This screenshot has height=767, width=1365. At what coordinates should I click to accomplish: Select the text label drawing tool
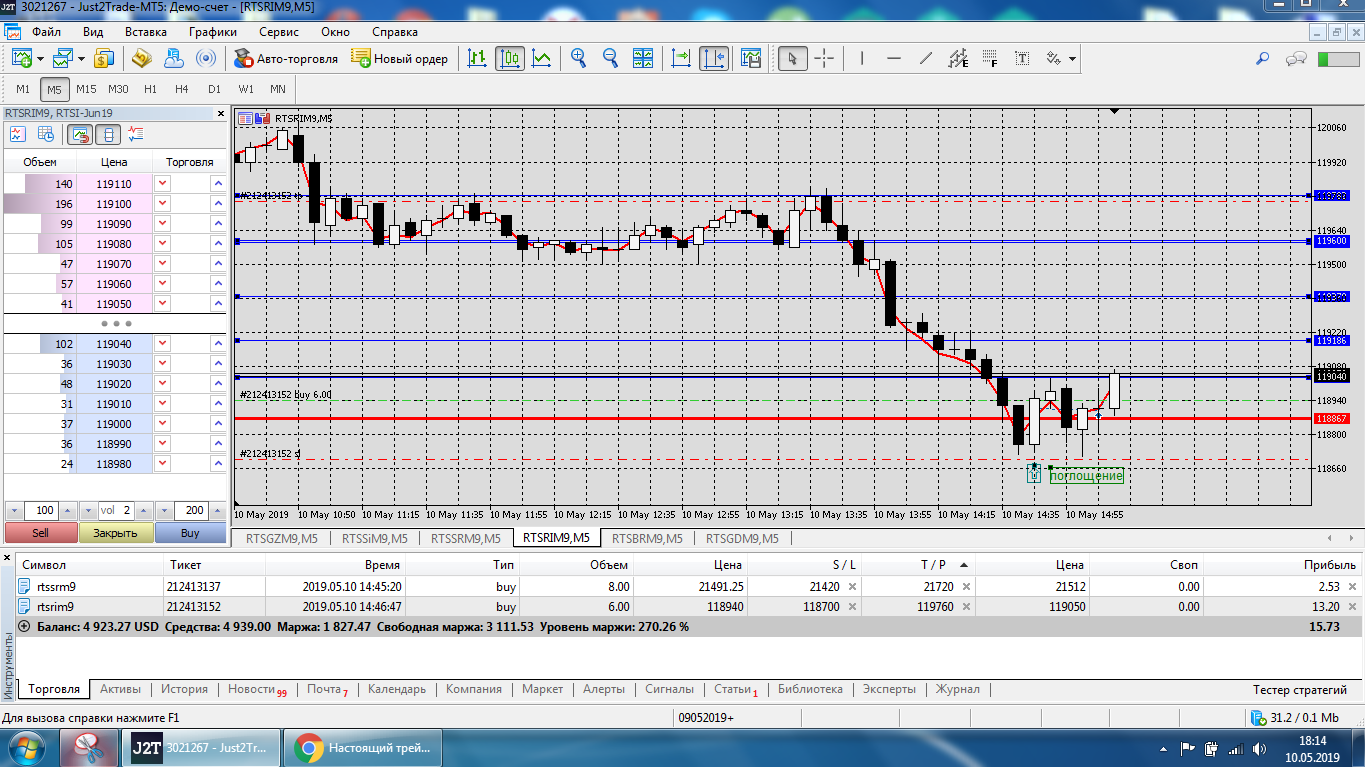click(x=1022, y=58)
